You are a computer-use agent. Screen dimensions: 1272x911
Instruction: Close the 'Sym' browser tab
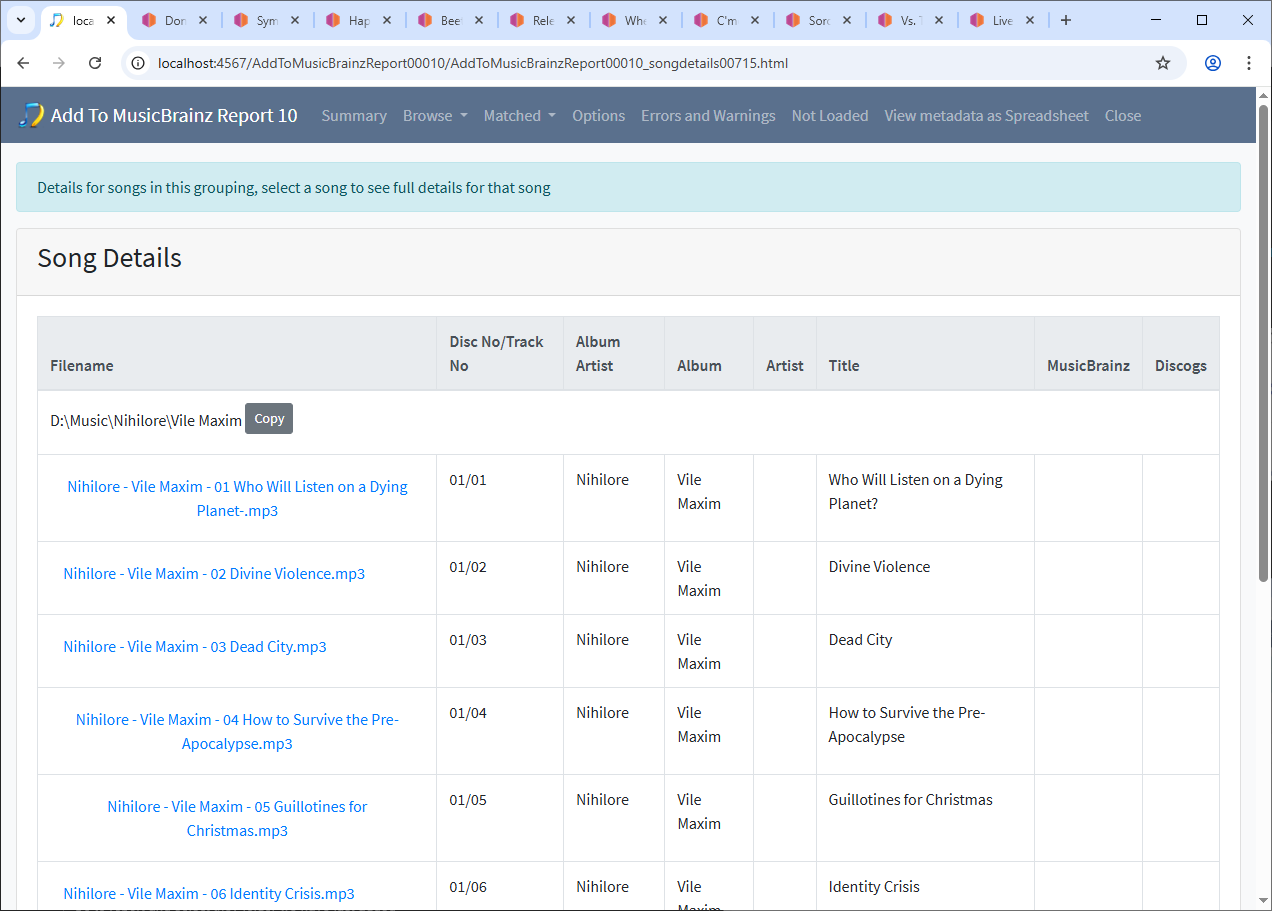pyautogui.click(x=295, y=20)
